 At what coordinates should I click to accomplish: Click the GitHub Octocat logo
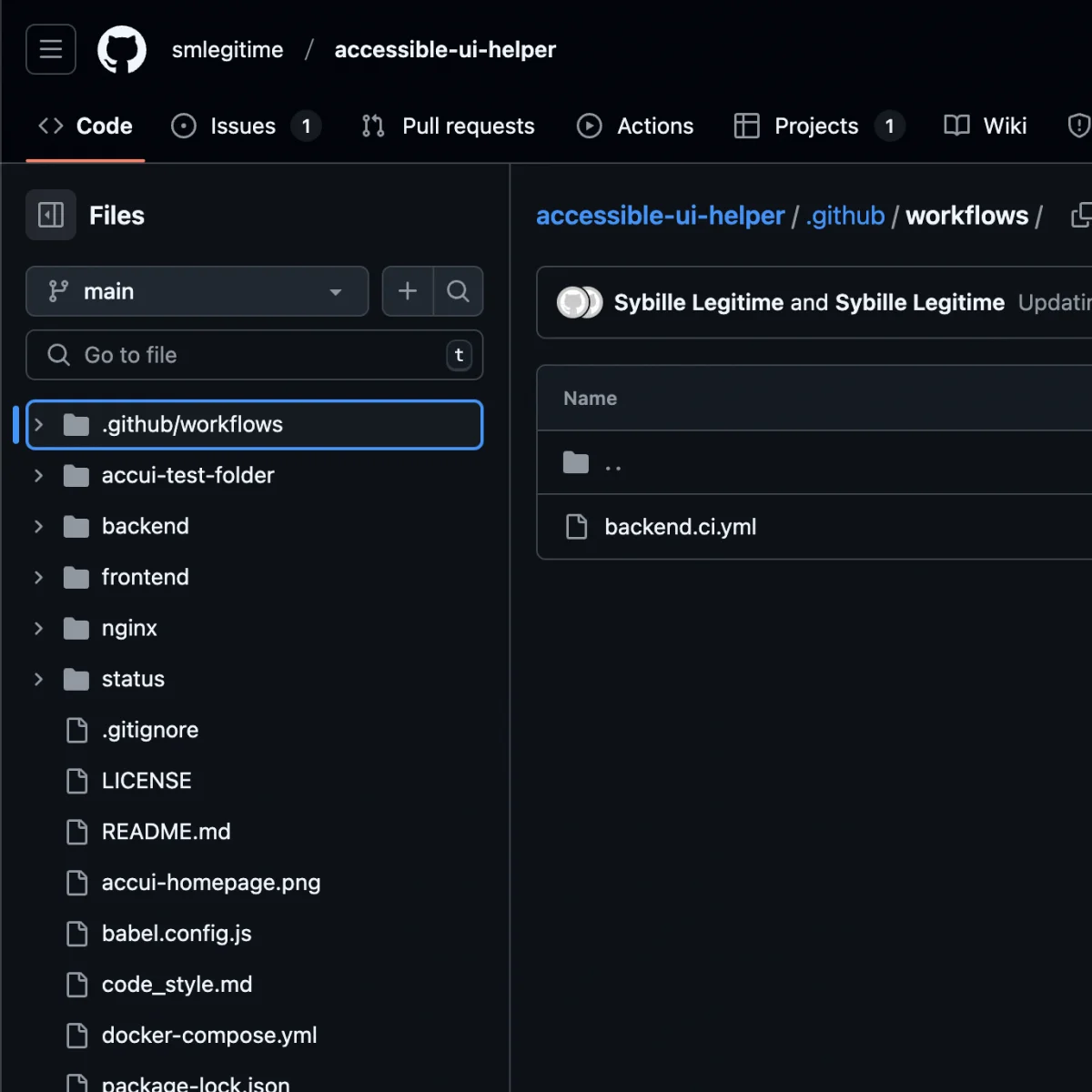122,49
